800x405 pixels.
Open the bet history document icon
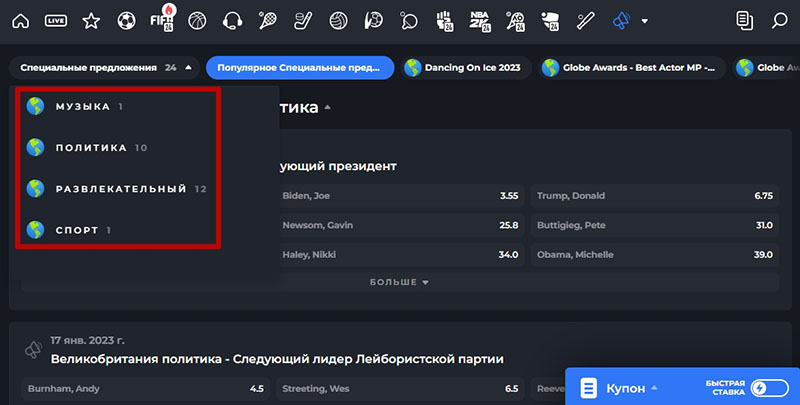coord(744,21)
